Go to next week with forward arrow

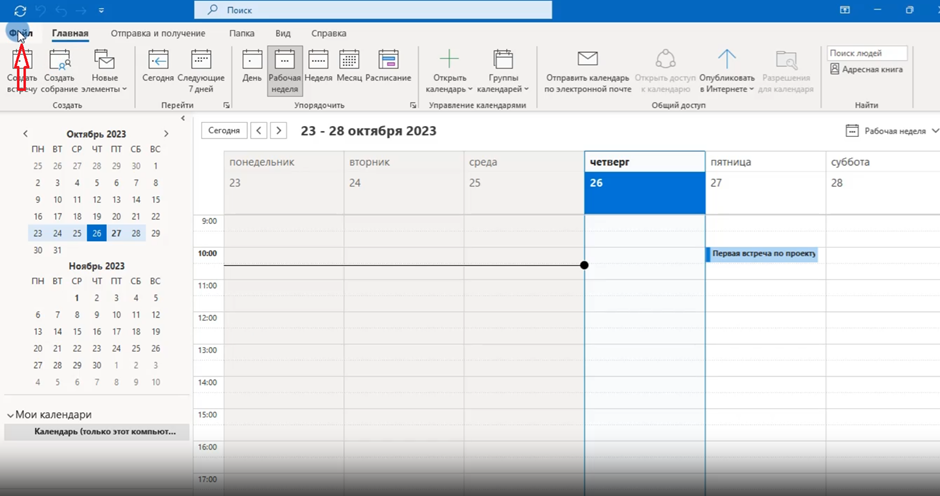tap(279, 130)
